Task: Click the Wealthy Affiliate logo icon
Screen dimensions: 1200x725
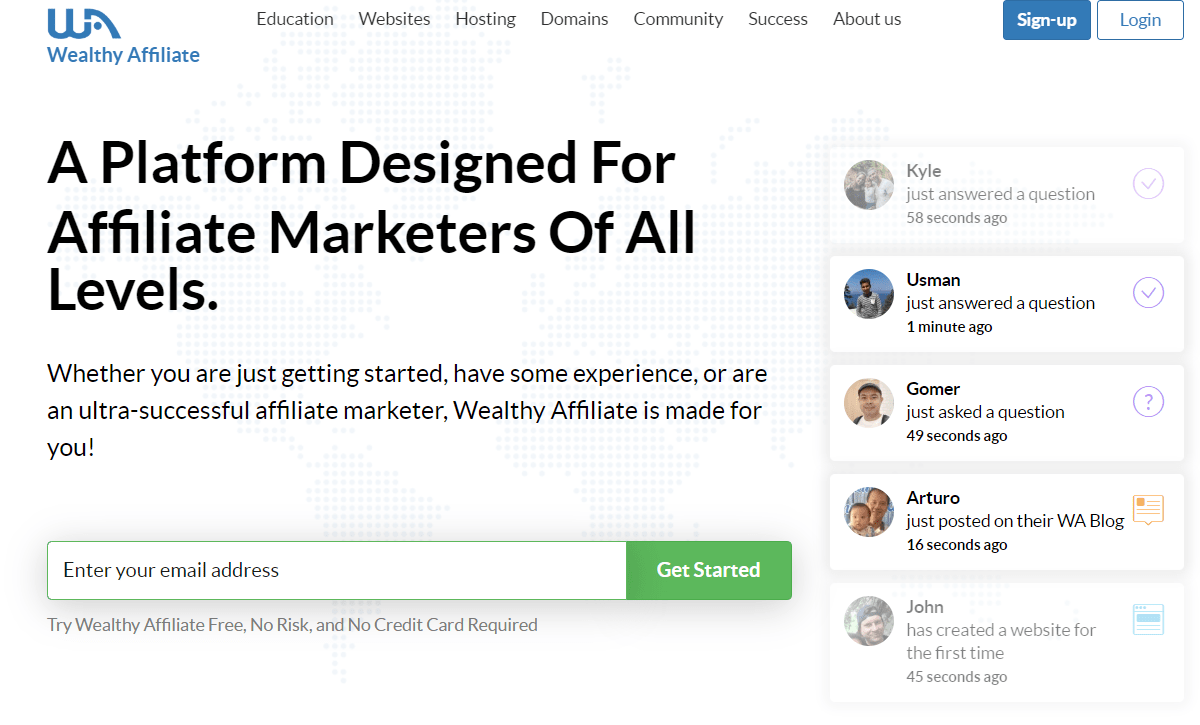Action: coord(84,23)
